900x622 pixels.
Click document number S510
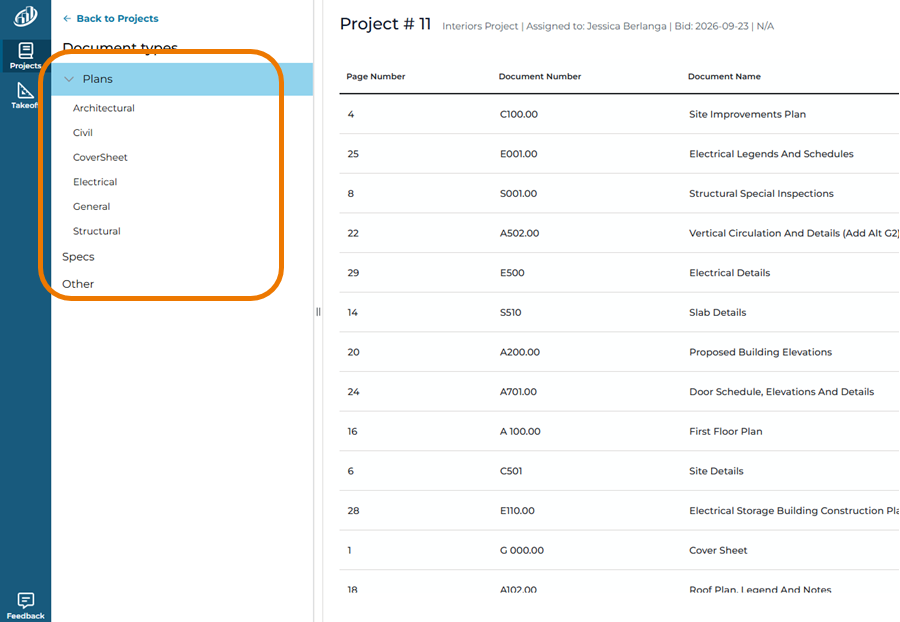coord(510,312)
